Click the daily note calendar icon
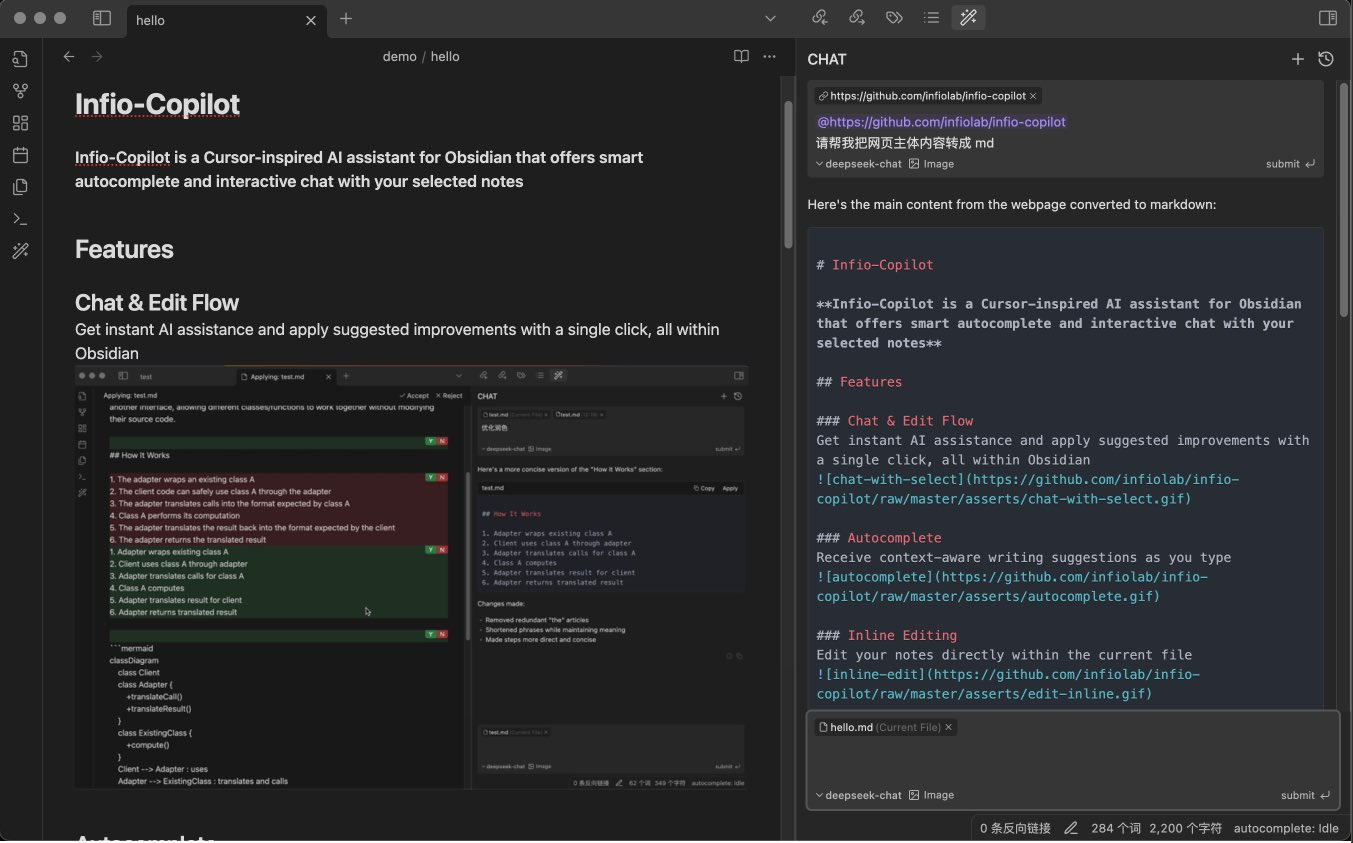 (x=20, y=155)
